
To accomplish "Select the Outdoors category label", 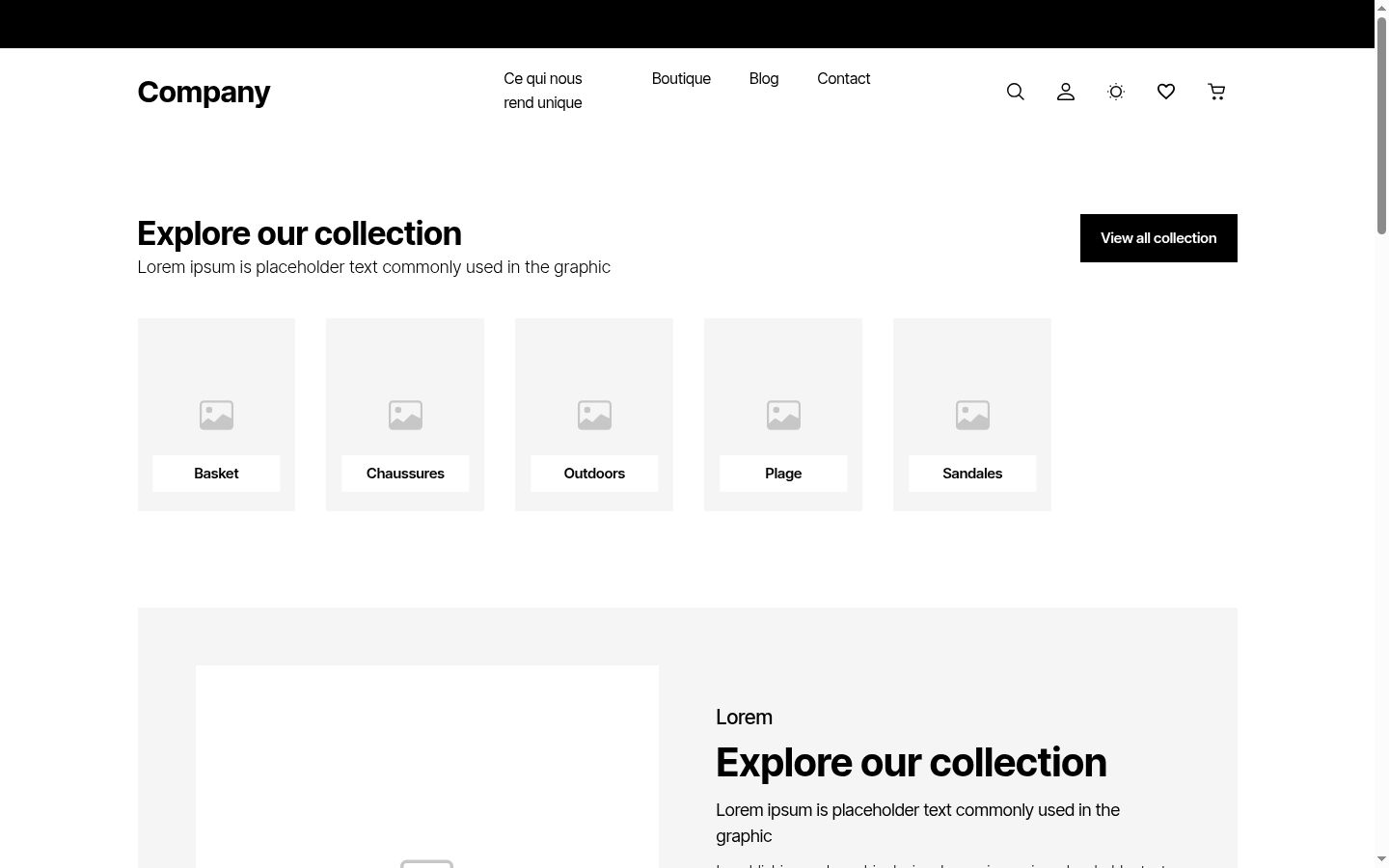I will tap(594, 474).
